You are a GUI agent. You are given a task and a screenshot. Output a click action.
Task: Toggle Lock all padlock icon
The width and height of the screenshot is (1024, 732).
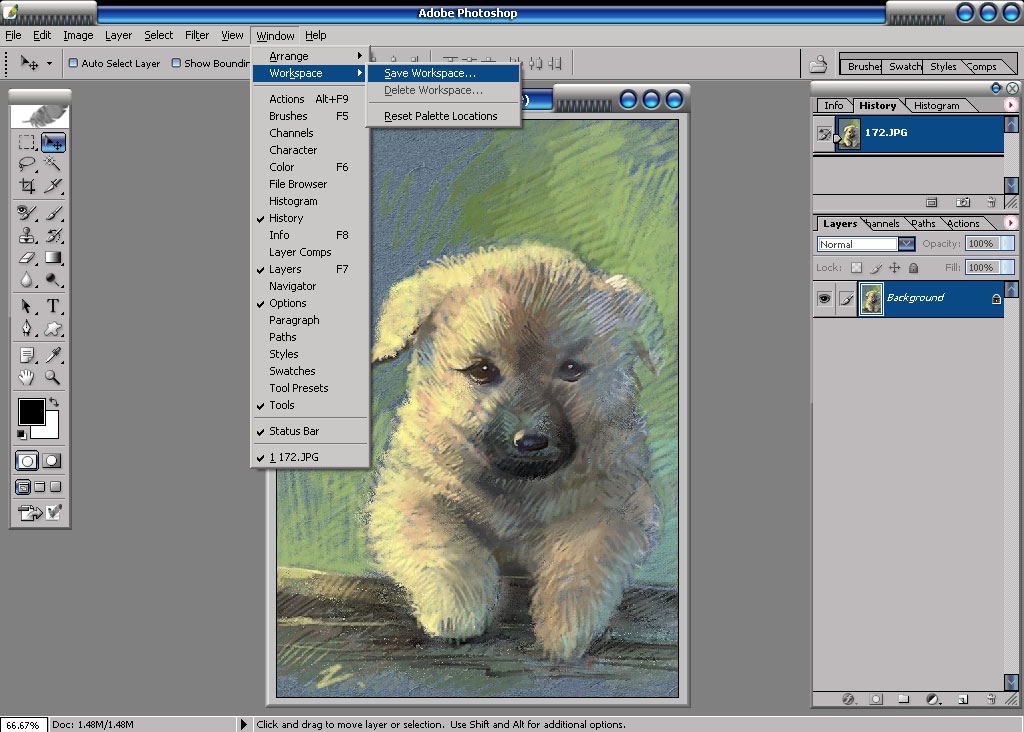pyautogui.click(x=914, y=268)
